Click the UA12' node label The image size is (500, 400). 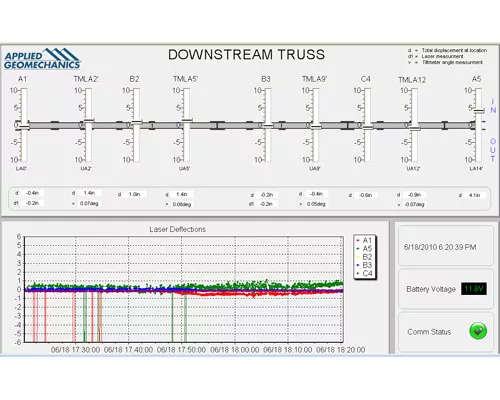click(413, 169)
